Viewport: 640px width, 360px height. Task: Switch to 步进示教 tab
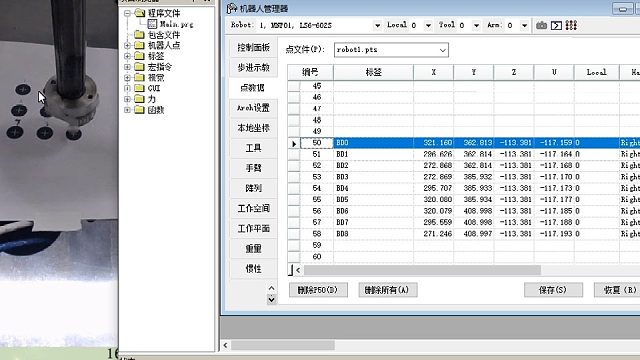pyautogui.click(x=253, y=68)
